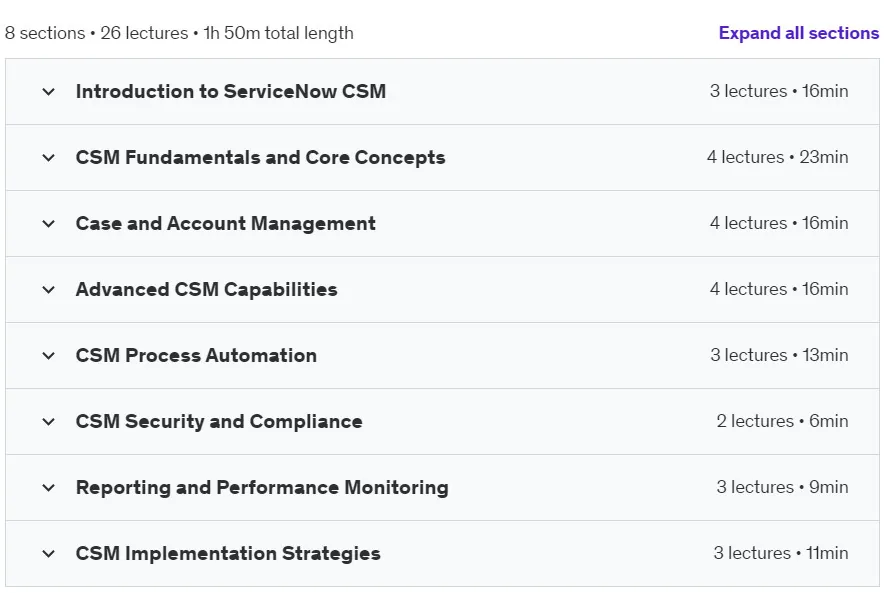
Task: Click CSM Process Automation section title
Action: tap(196, 355)
